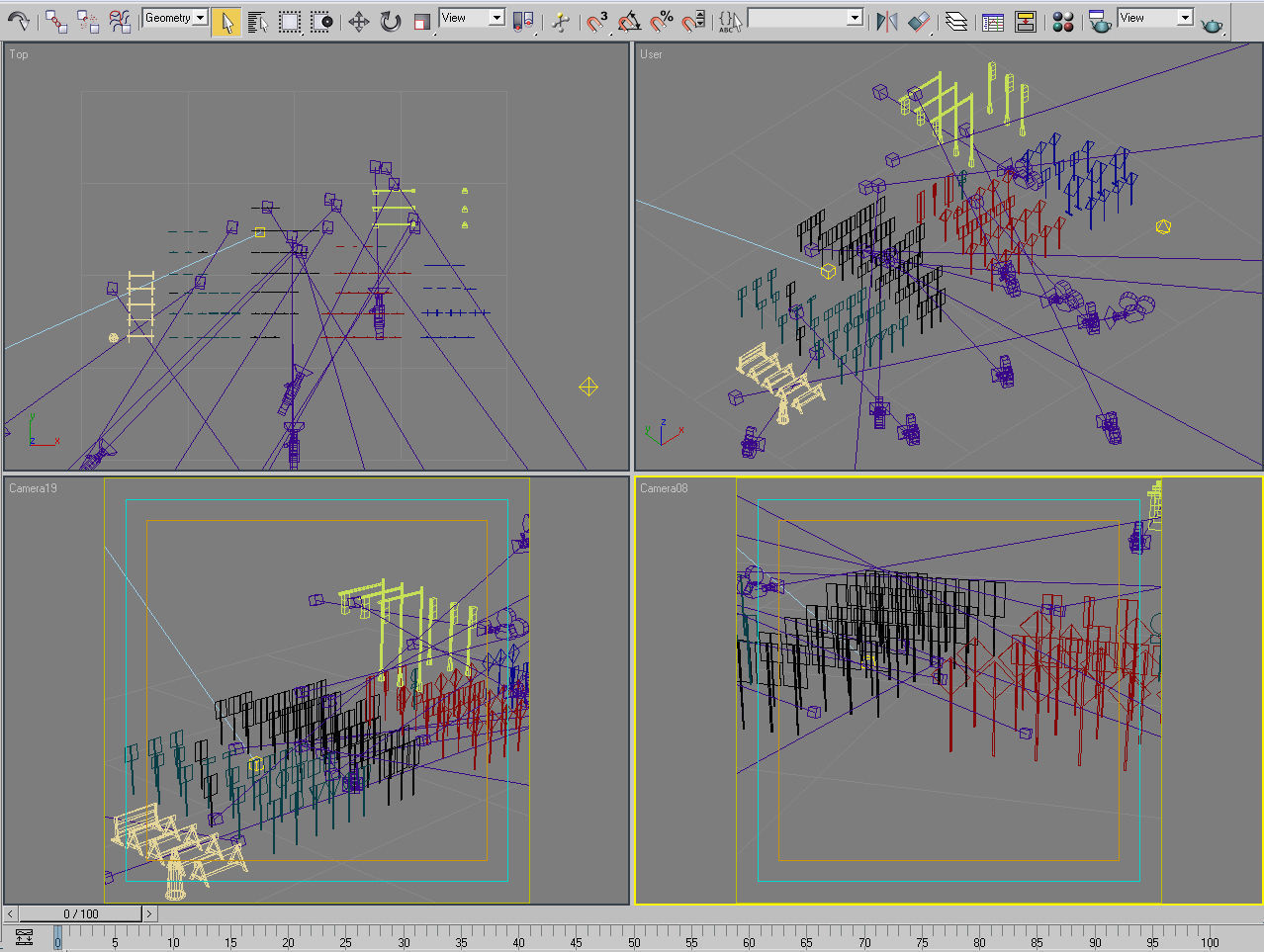Open the Material Editor spheres icon
Image resolution: width=1264 pixels, height=952 pixels.
(1063, 22)
